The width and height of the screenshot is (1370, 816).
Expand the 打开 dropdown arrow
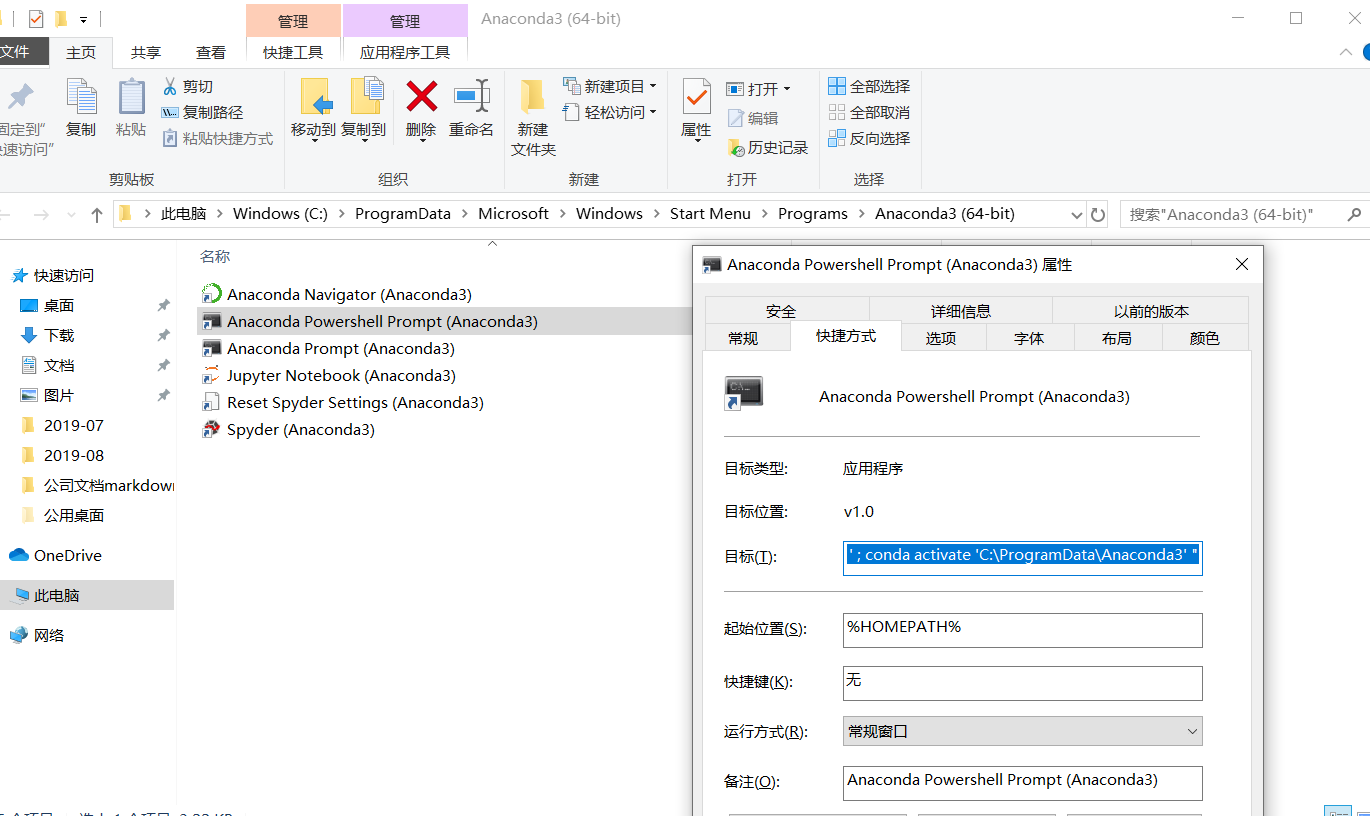786,88
